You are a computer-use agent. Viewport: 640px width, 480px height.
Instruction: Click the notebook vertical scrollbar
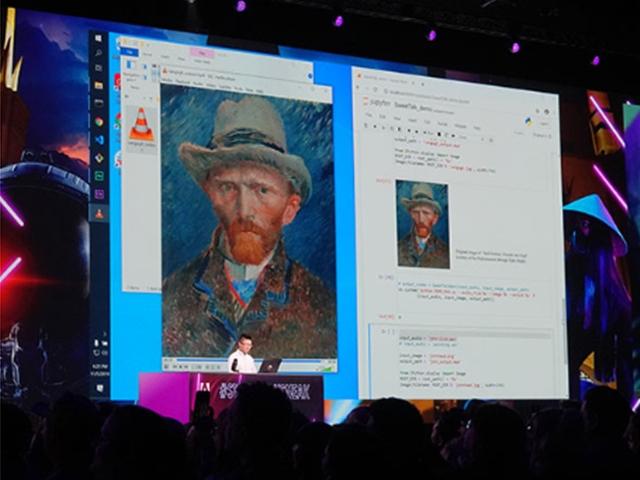pos(564,333)
